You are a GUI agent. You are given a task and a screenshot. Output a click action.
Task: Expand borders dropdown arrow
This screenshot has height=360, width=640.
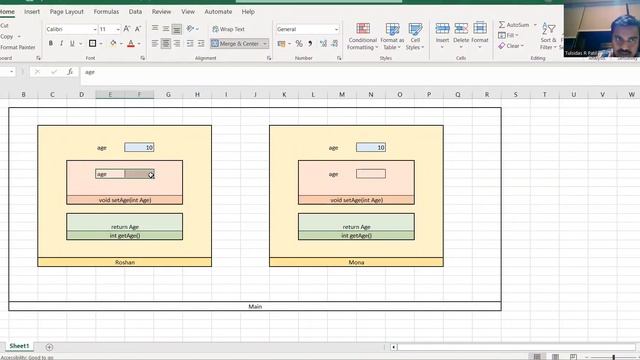tap(101, 44)
